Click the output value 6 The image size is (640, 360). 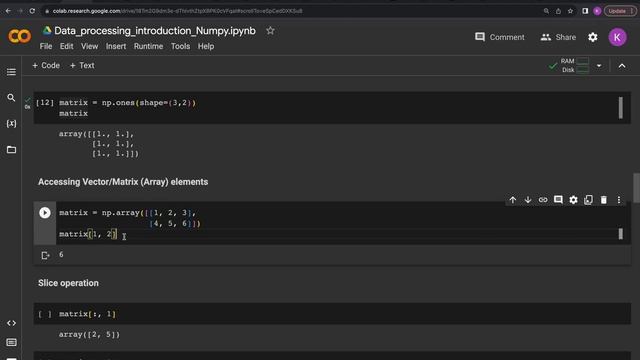61,254
